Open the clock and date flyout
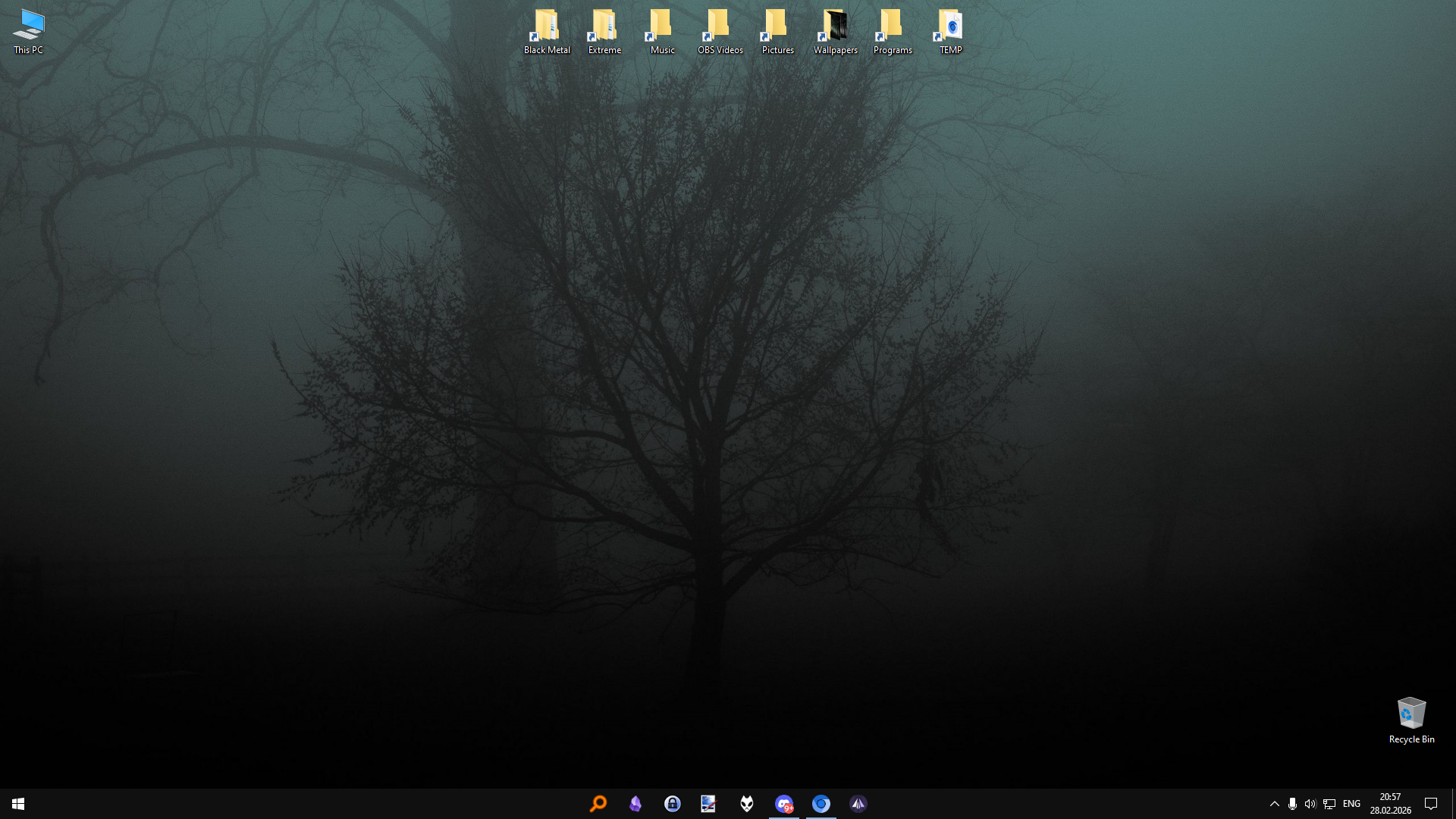1456x819 pixels. click(x=1390, y=804)
